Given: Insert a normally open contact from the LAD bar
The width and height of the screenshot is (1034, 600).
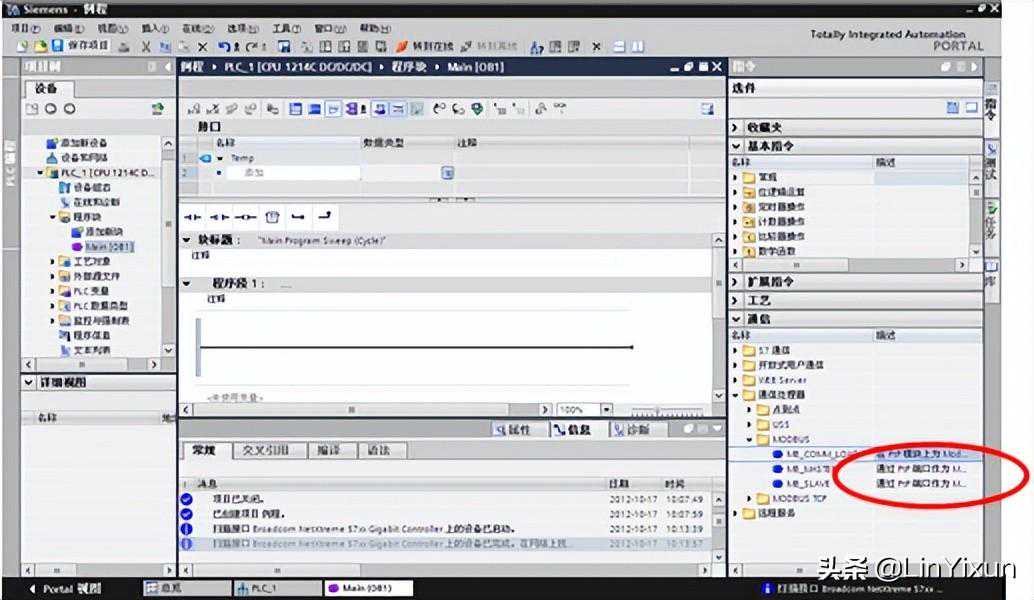Looking at the screenshot, I should [193, 216].
